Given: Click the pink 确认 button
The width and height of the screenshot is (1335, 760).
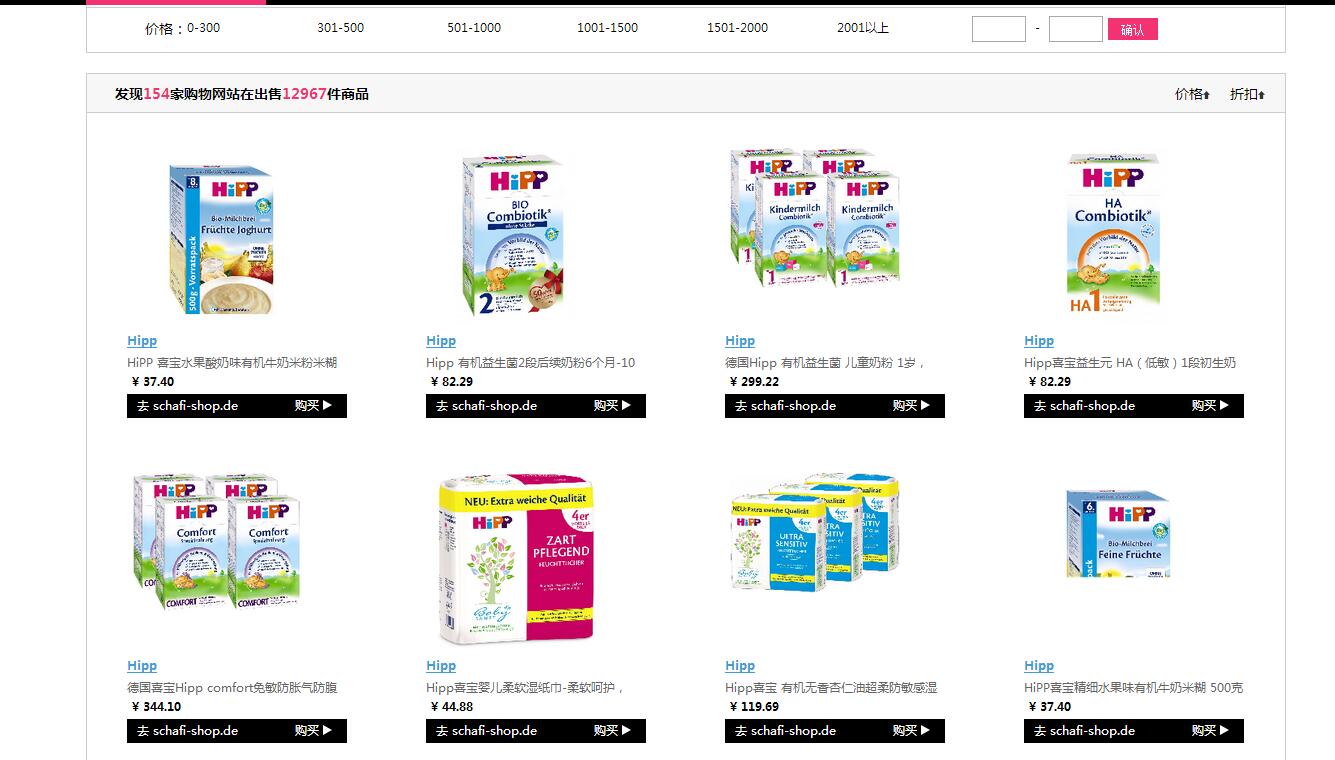Looking at the screenshot, I should tap(1133, 30).
